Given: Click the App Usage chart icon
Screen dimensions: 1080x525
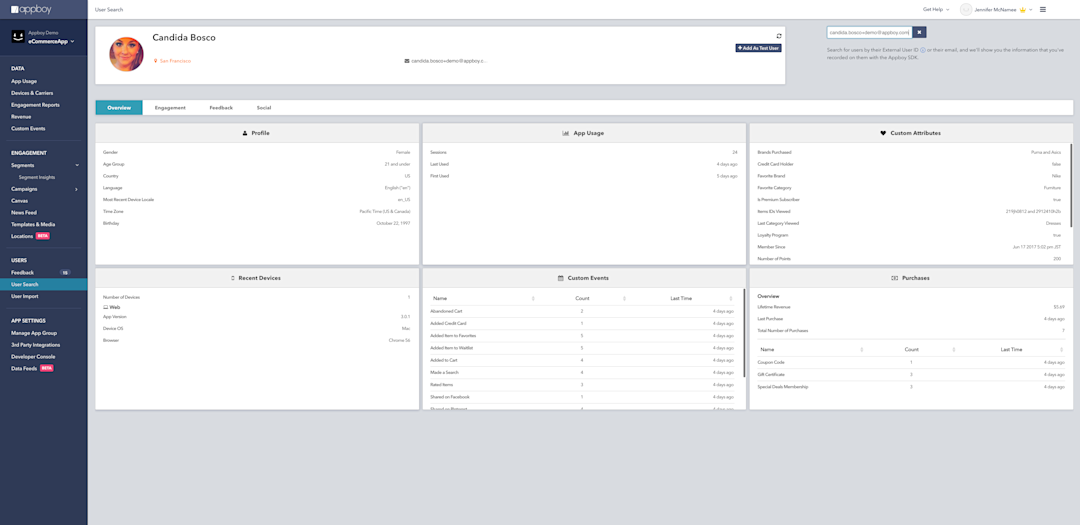Looking at the screenshot, I should point(565,133).
